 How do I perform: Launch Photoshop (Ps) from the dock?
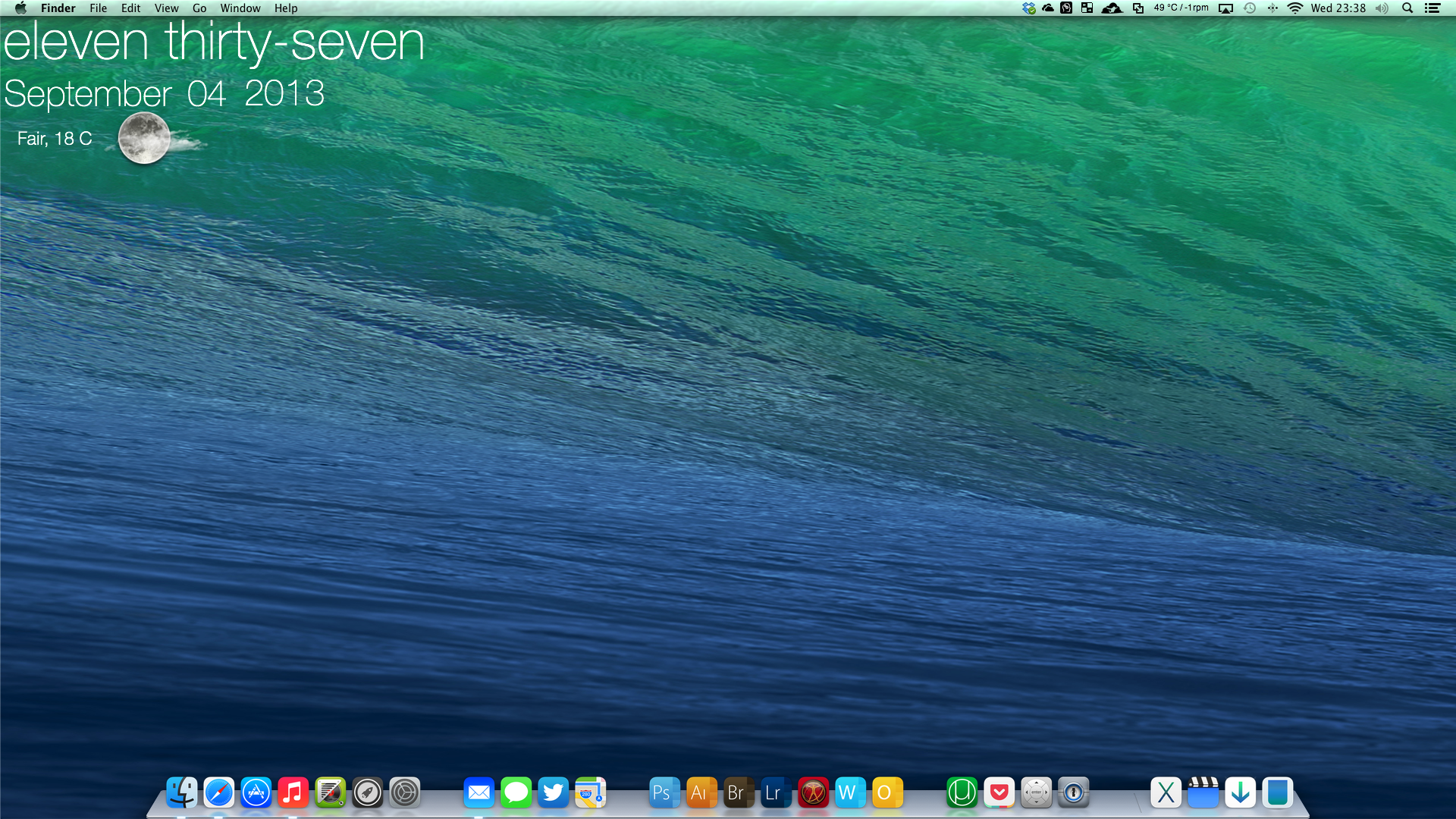tap(665, 792)
